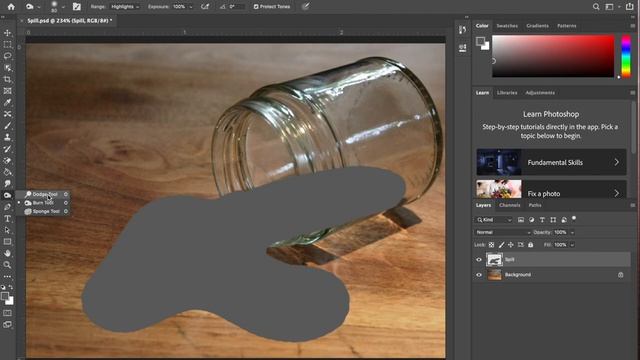This screenshot has width=640, height=360.
Task: Toggle pixel layer filter icon
Action: tap(521, 220)
